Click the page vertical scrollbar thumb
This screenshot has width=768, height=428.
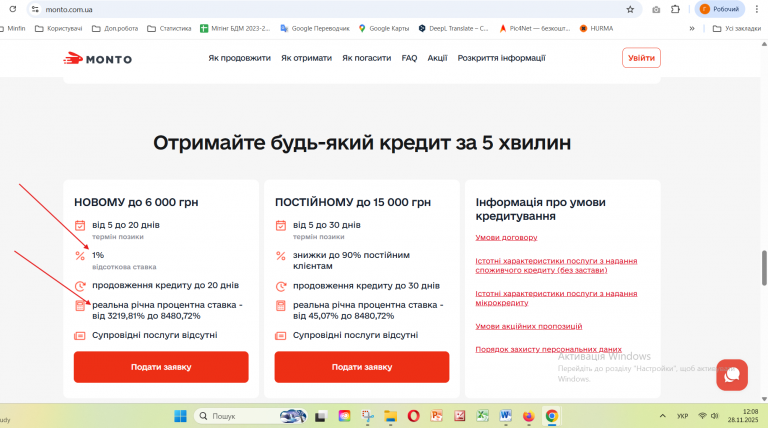(764, 268)
